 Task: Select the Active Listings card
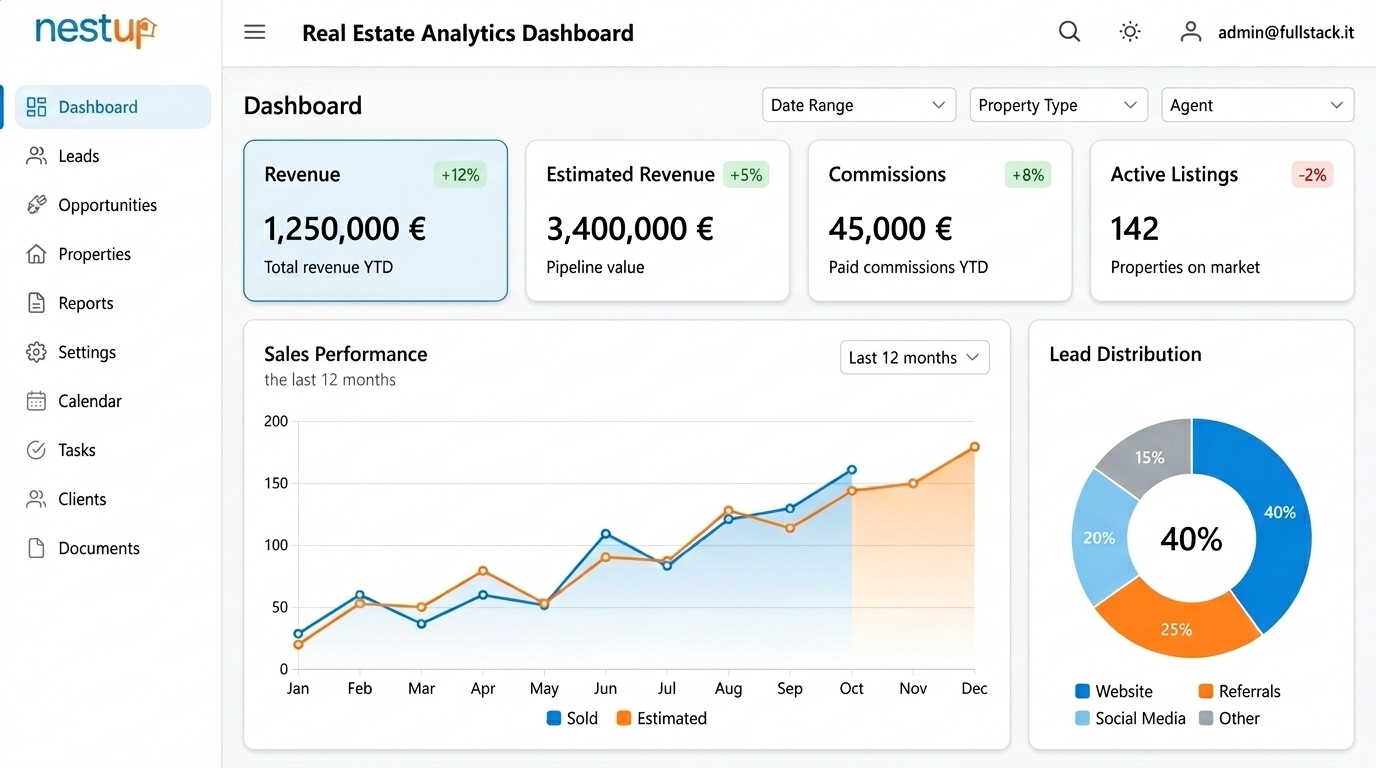click(1222, 221)
